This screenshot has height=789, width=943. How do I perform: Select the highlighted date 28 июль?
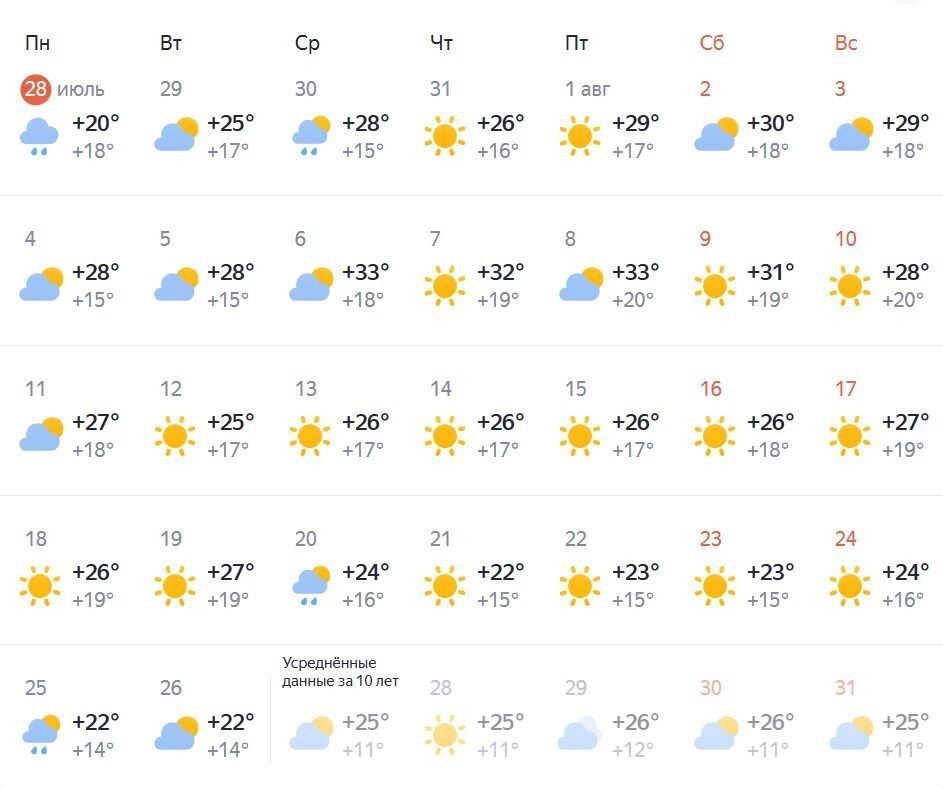tap(36, 89)
